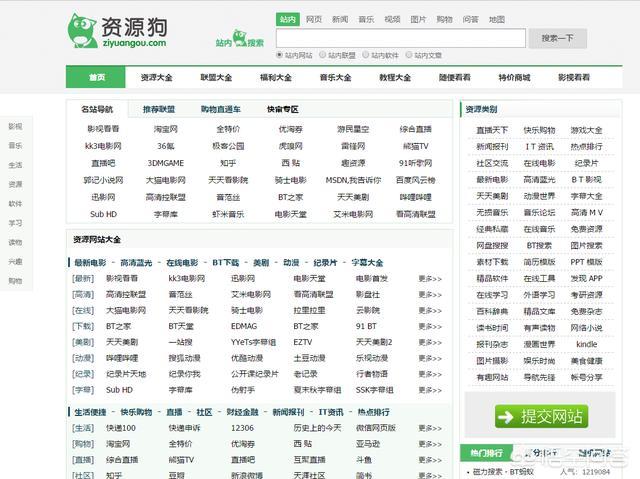The height and width of the screenshot is (479, 640).
Task: Open the EDMAG link in [下载] row
Action: (244, 326)
